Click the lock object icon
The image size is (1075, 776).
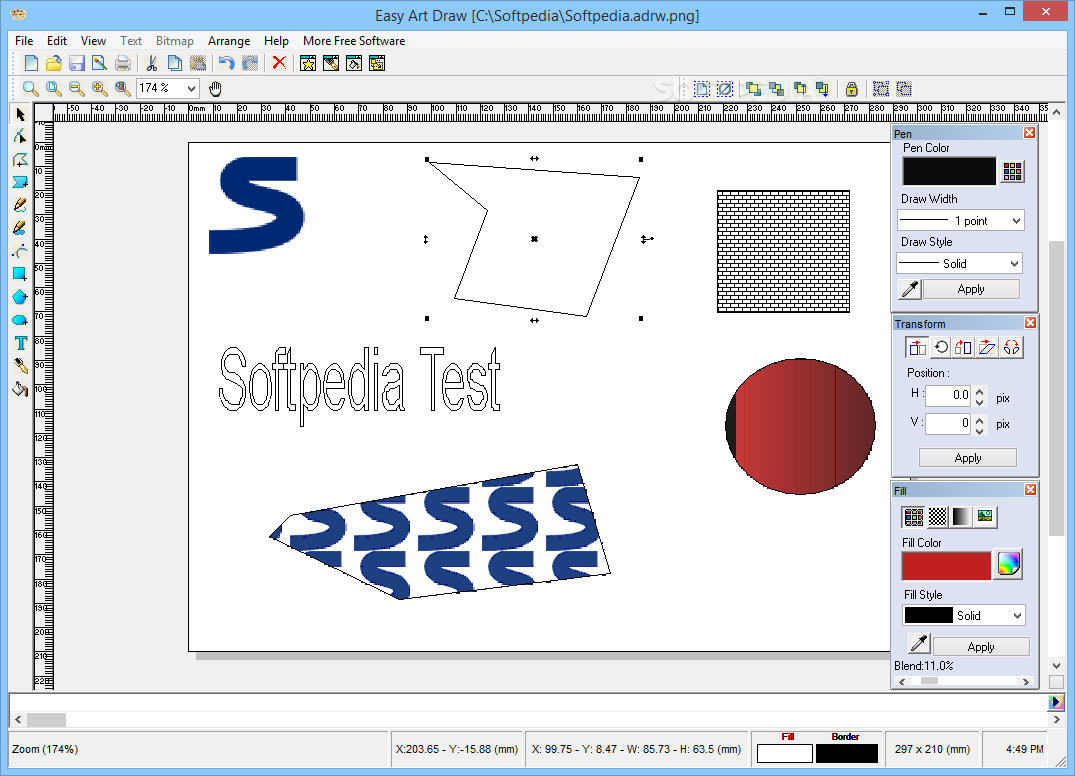click(x=851, y=88)
